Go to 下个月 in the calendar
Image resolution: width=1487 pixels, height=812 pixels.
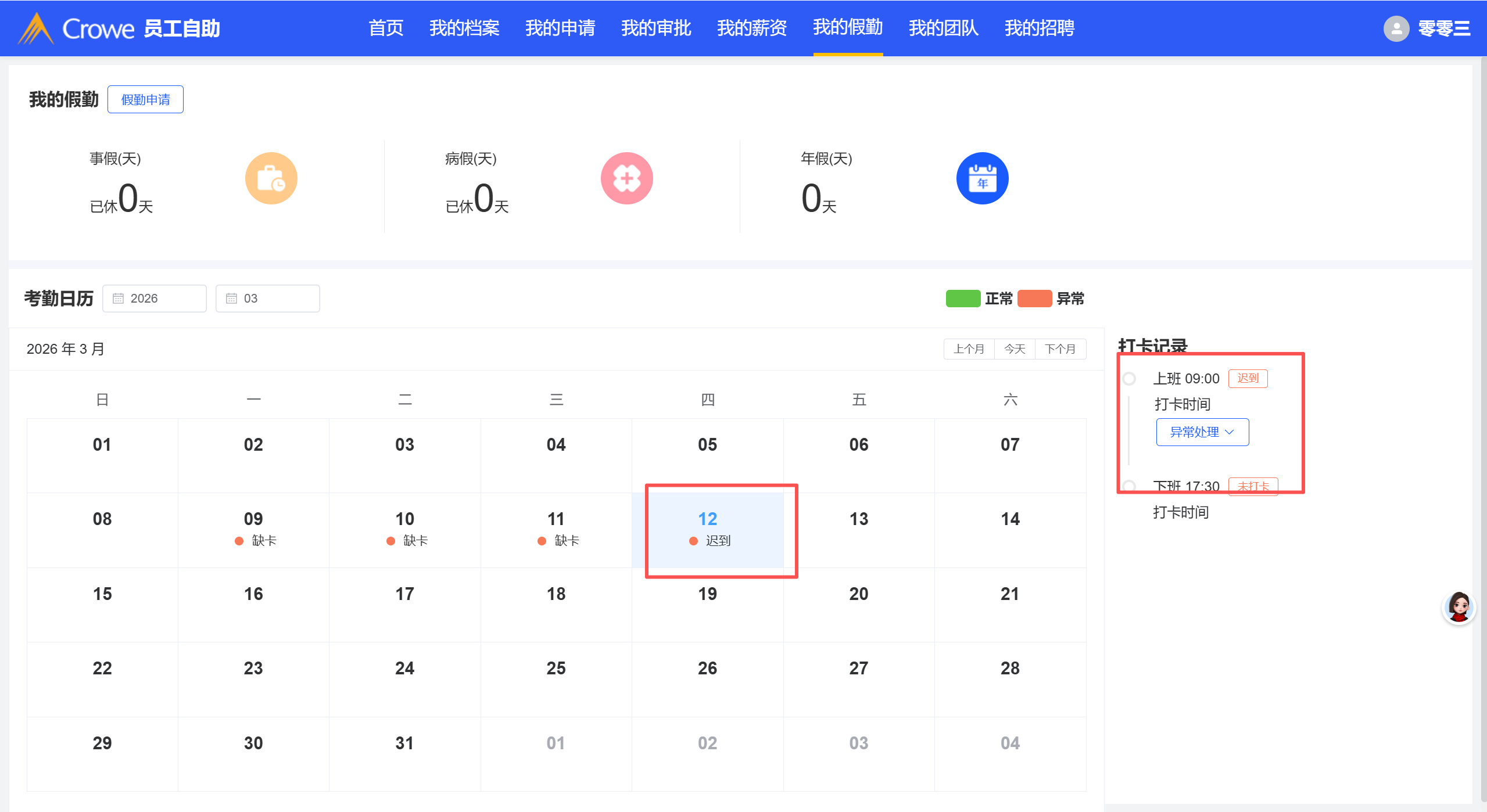click(1060, 349)
